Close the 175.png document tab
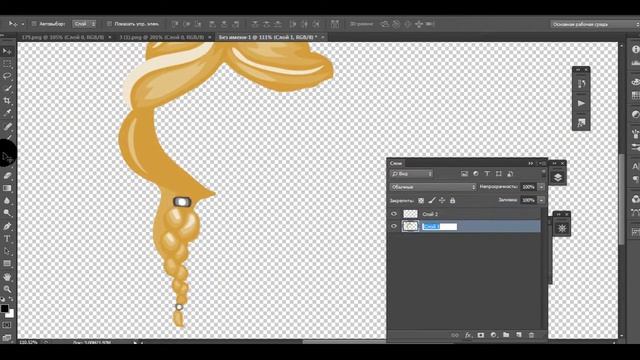Screen dimensions: 640x360 110,37
